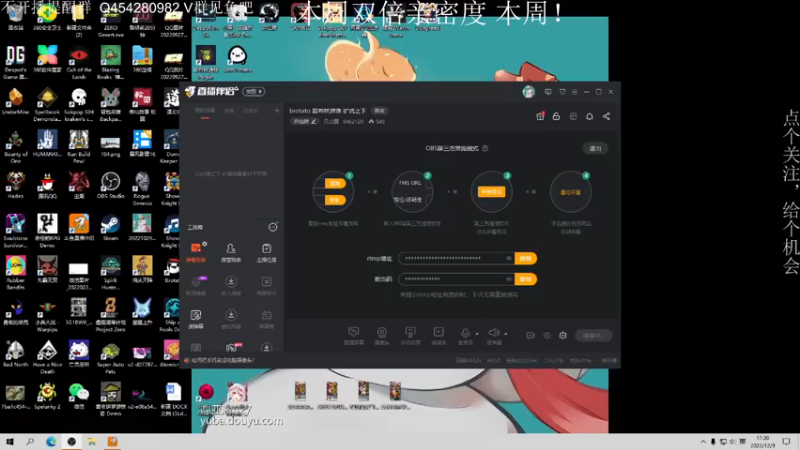Open the Spelunky 2 desktop shortcut
This screenshot has width=800, height=450.
[x=47, y=396]
